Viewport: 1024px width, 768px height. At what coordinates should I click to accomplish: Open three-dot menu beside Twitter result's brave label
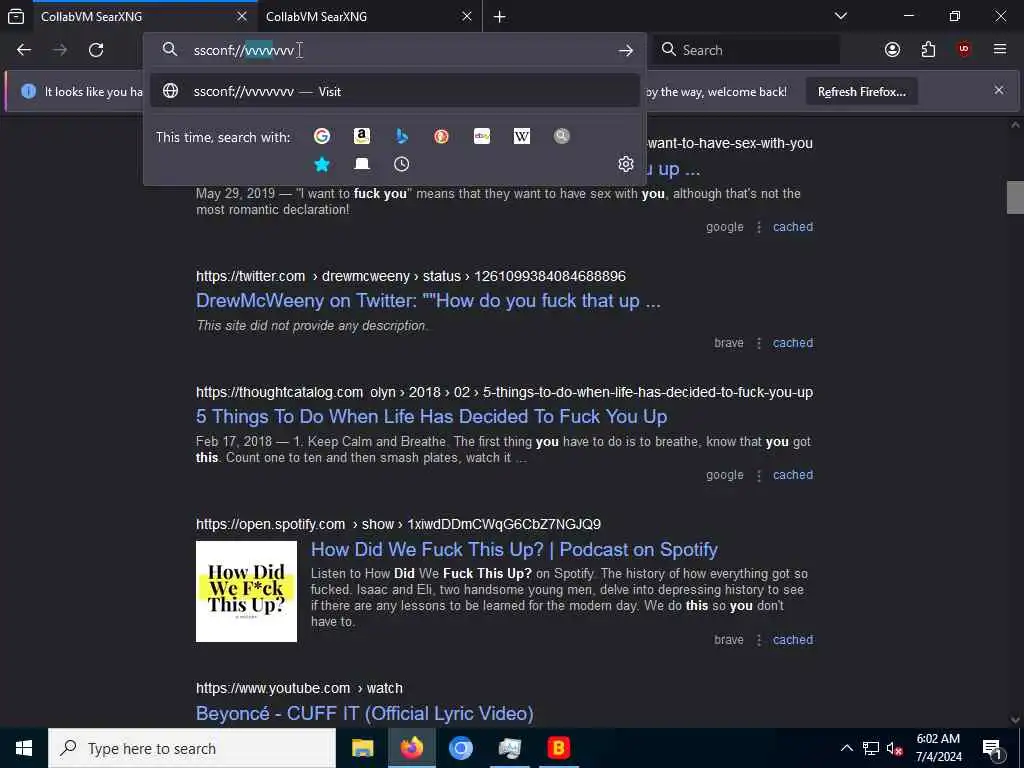coord(759,343)
